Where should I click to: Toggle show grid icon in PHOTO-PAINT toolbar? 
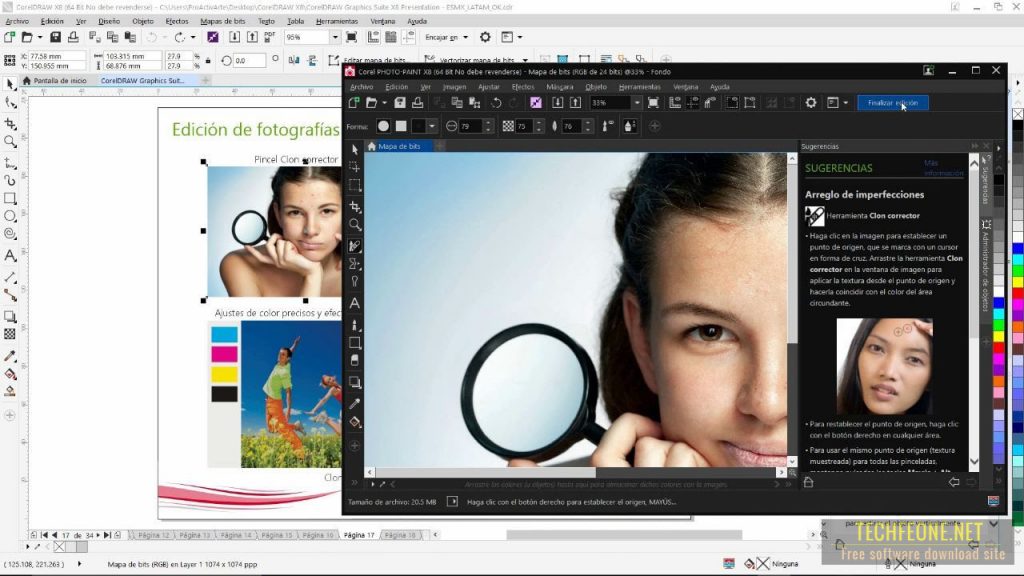pos(692,103)
